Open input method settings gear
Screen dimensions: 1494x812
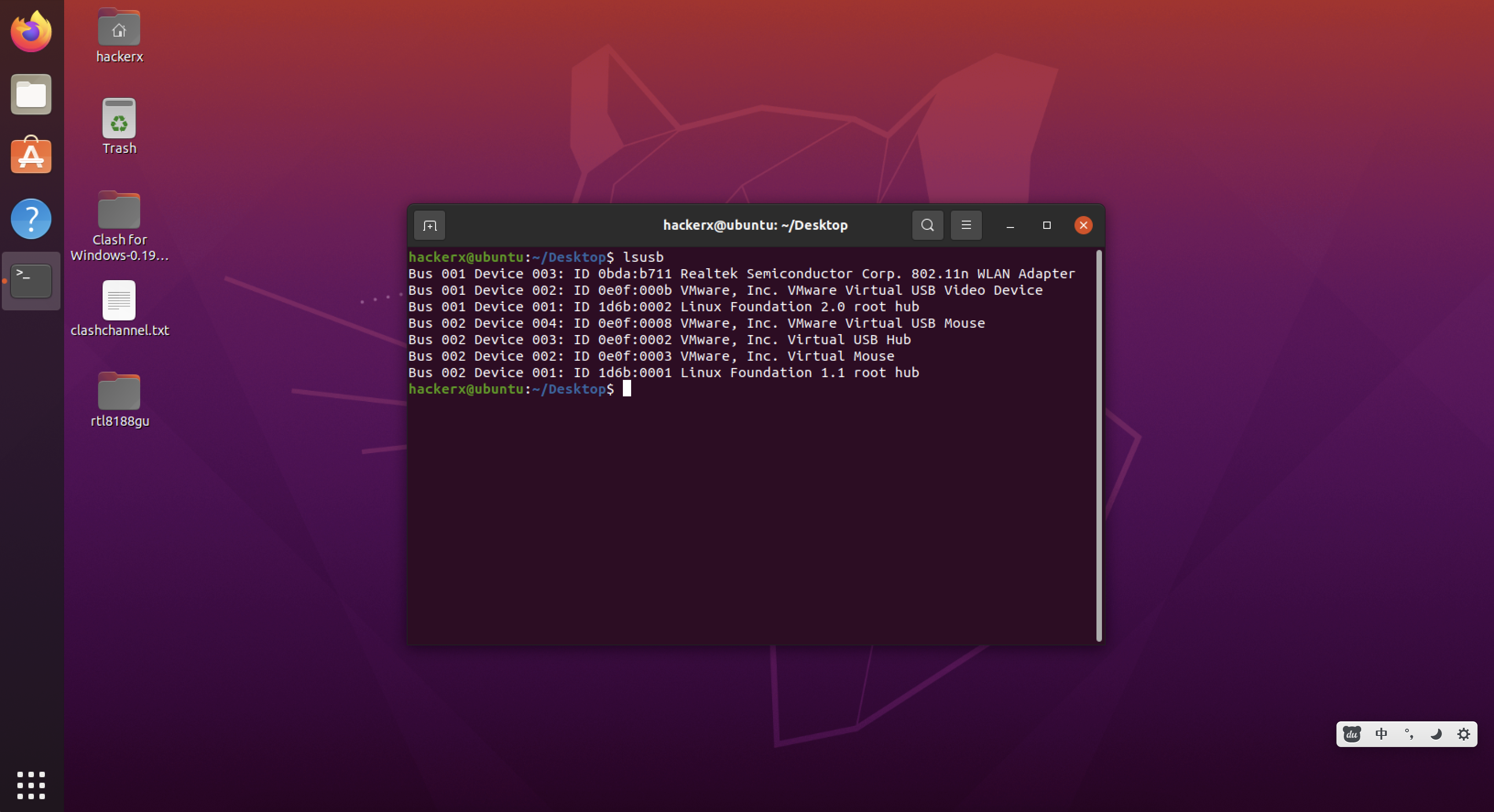[1463, 734]
